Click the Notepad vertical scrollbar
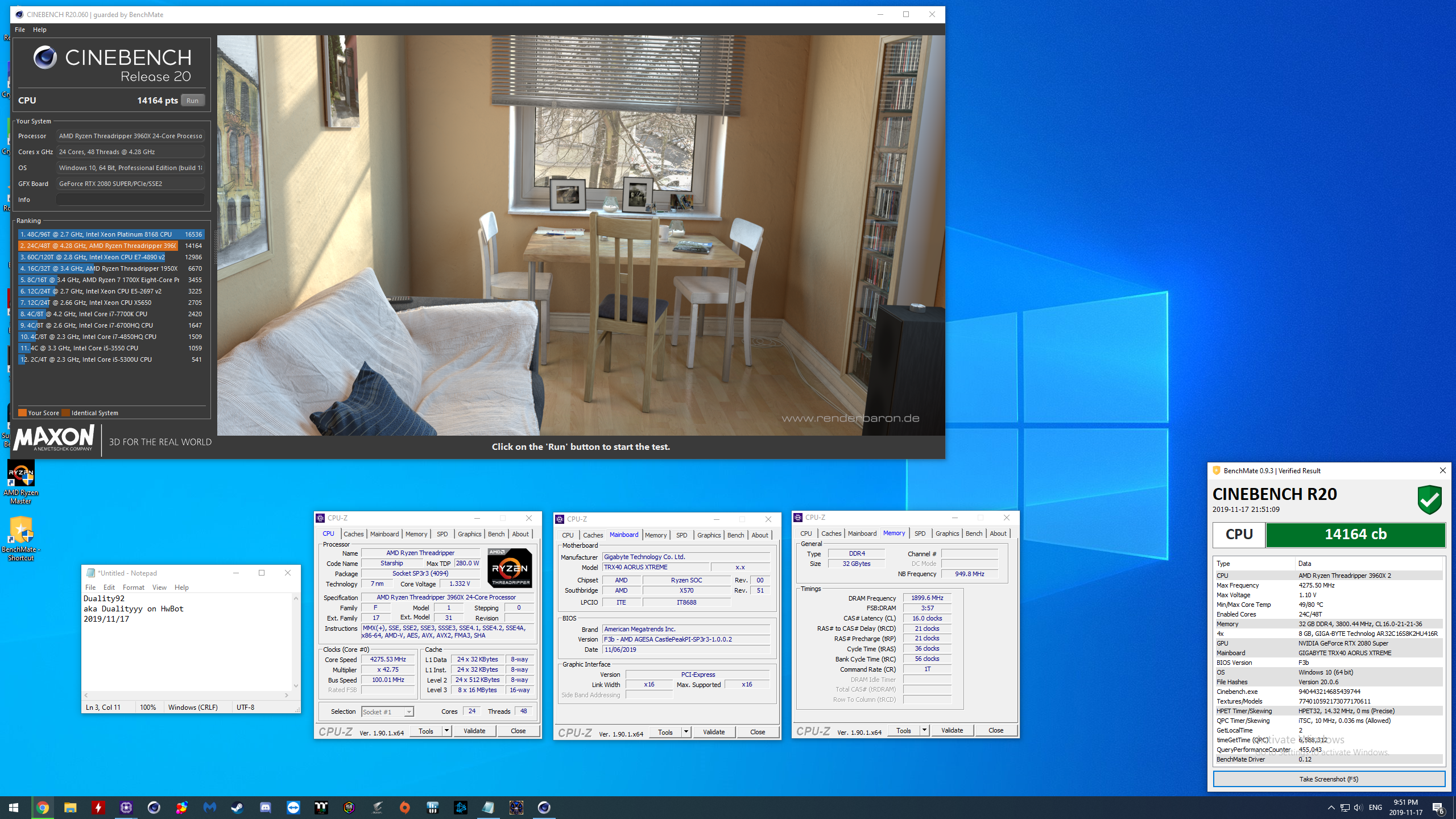Viewport: 1456px width, 819px height. [x=296, y=642]
